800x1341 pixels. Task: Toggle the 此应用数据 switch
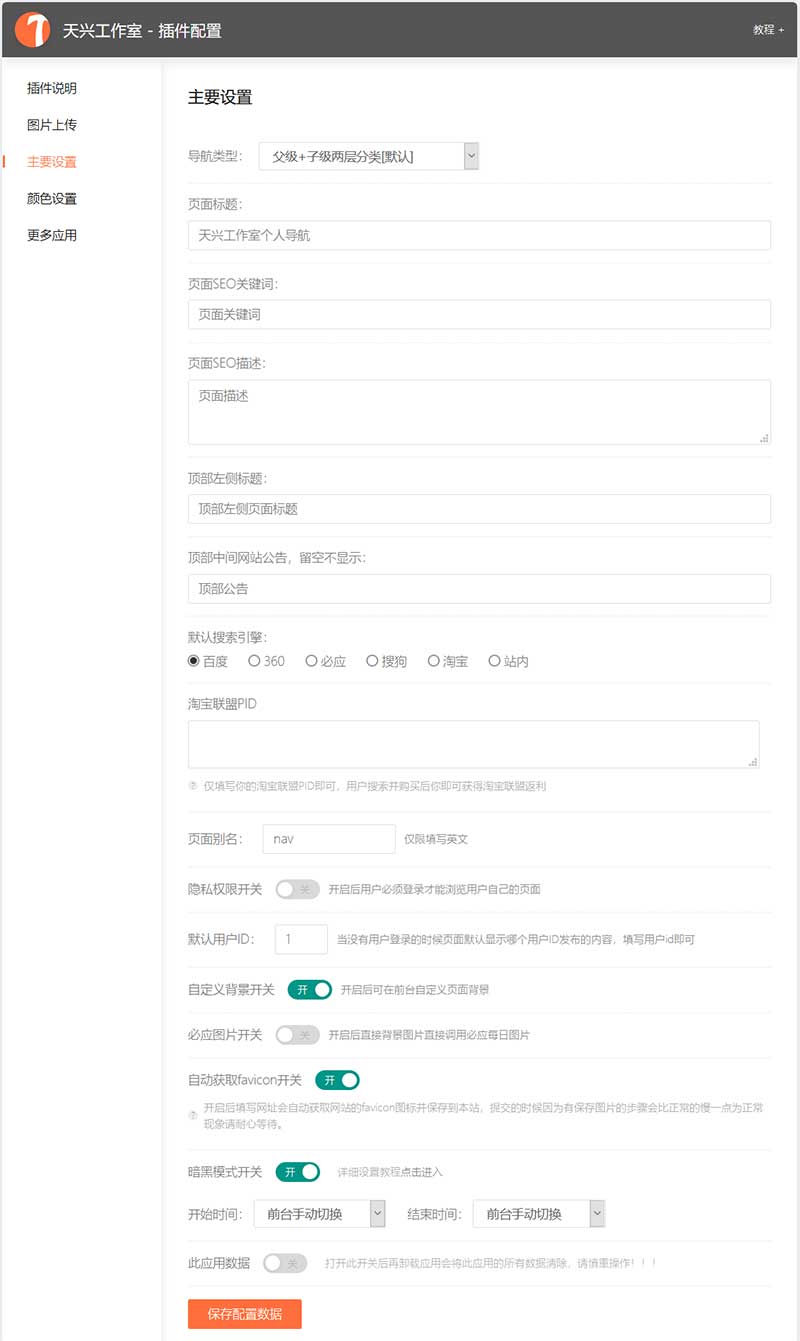tap(284, 1263)
